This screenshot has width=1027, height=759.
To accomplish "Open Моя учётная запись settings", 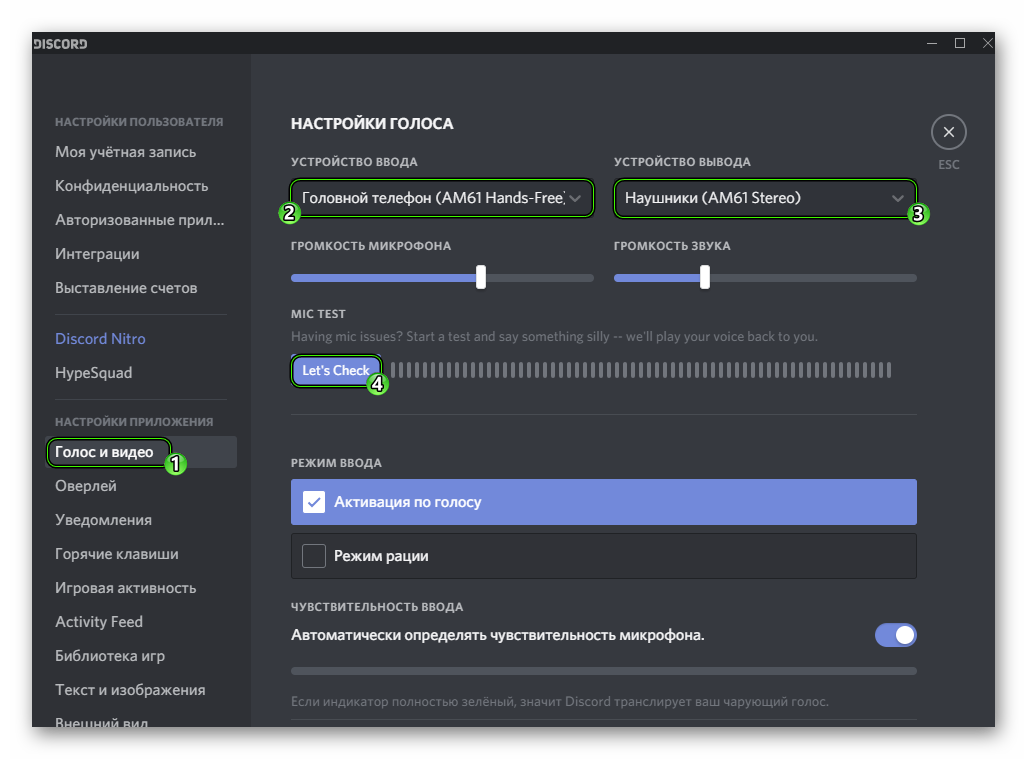I will click(126, 152).
